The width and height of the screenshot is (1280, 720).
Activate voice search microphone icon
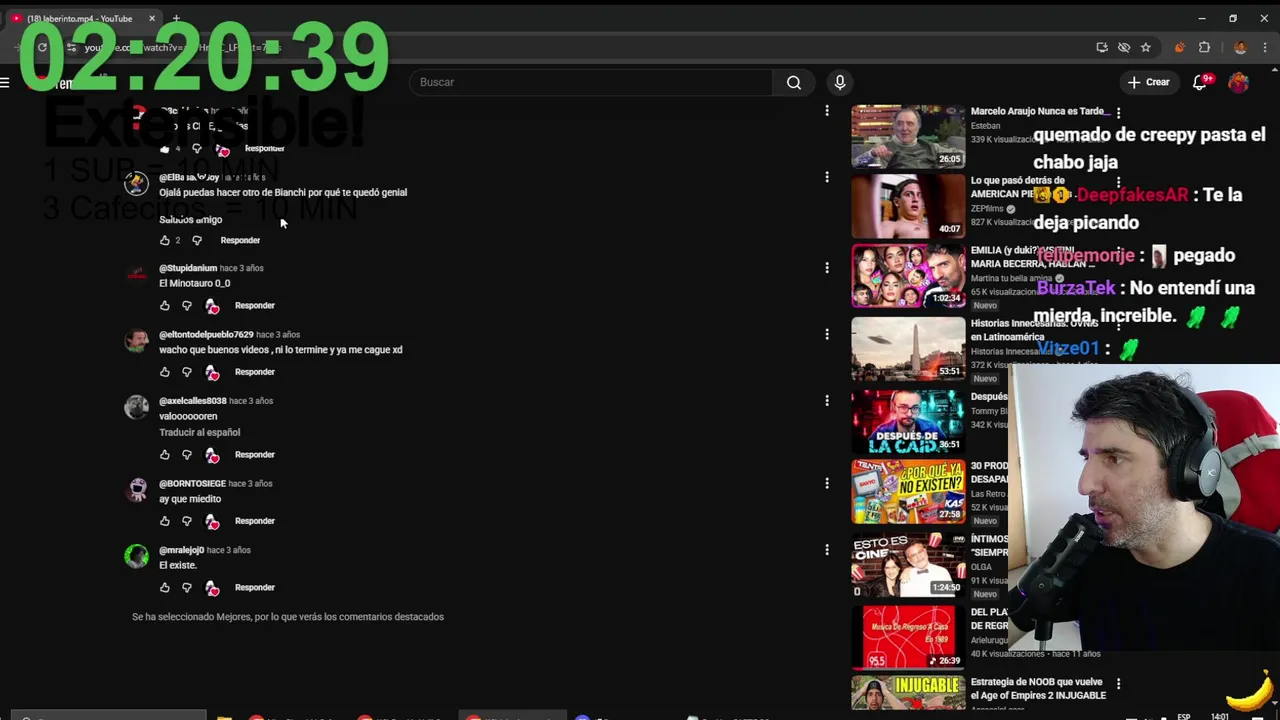[x=840, y=82]
